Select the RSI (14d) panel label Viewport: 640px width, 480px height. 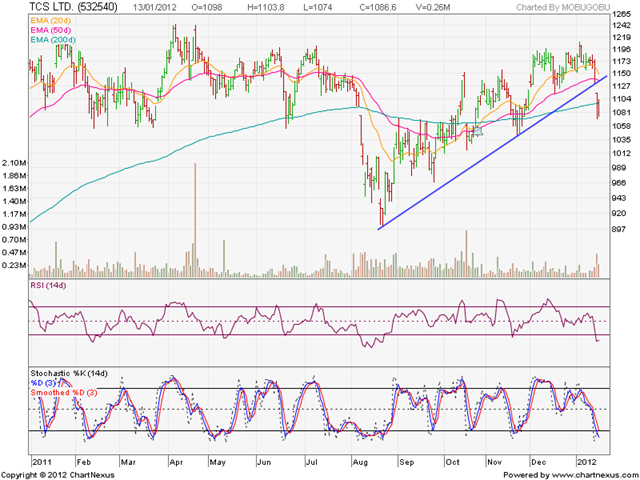coord(48,285)
